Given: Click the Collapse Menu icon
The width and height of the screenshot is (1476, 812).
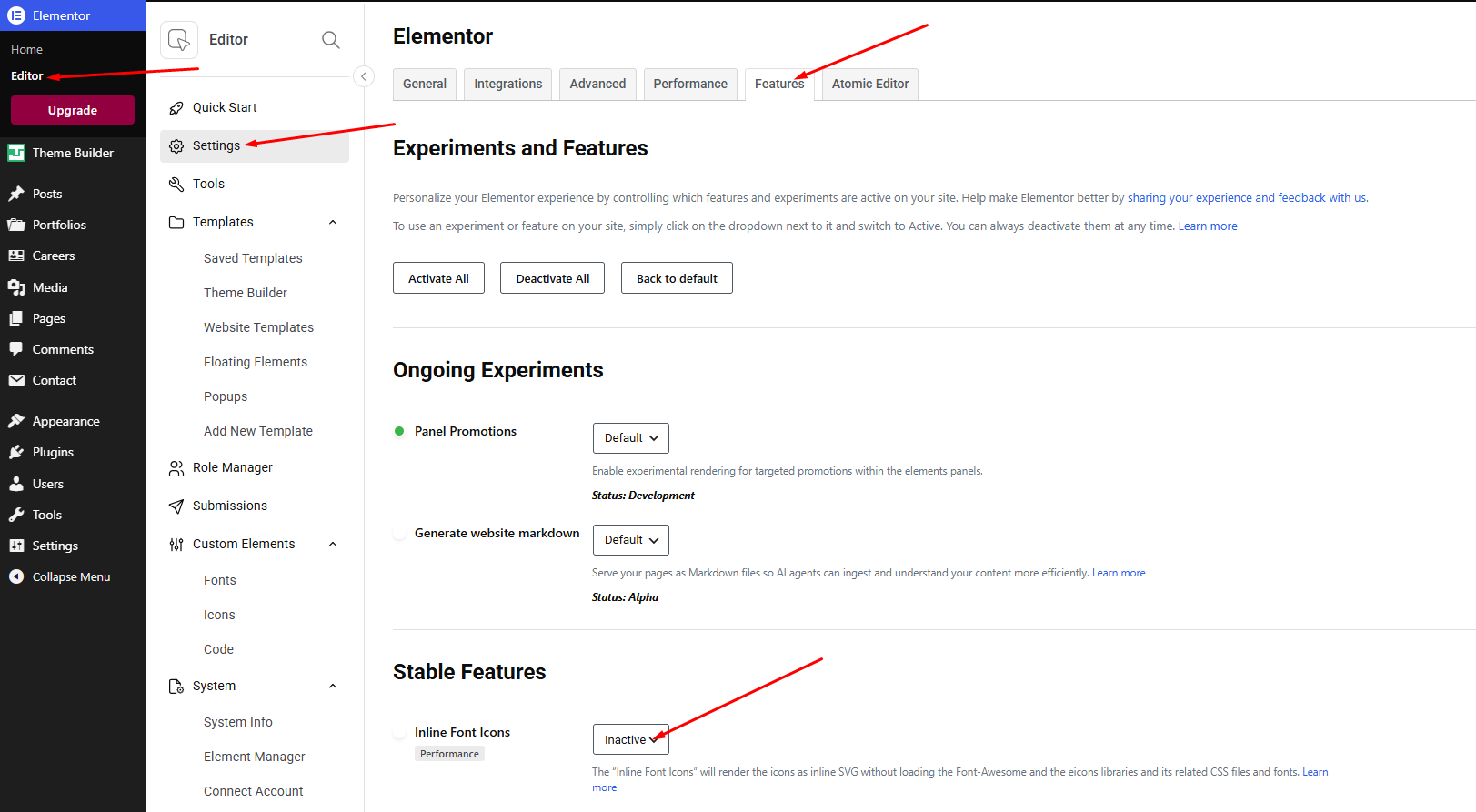Looking at the screenshot, I should (16, 576).
